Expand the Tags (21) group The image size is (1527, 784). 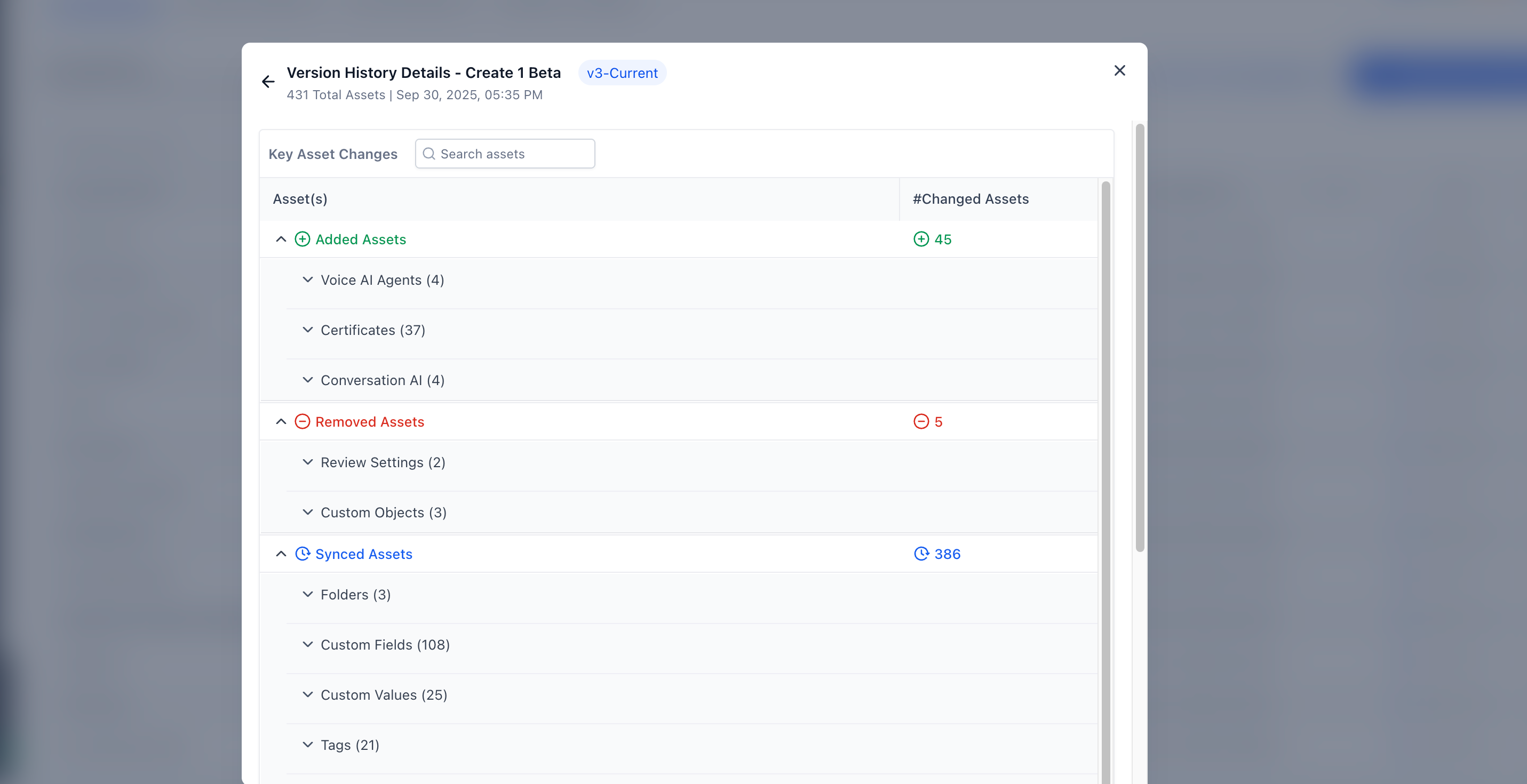307,745
